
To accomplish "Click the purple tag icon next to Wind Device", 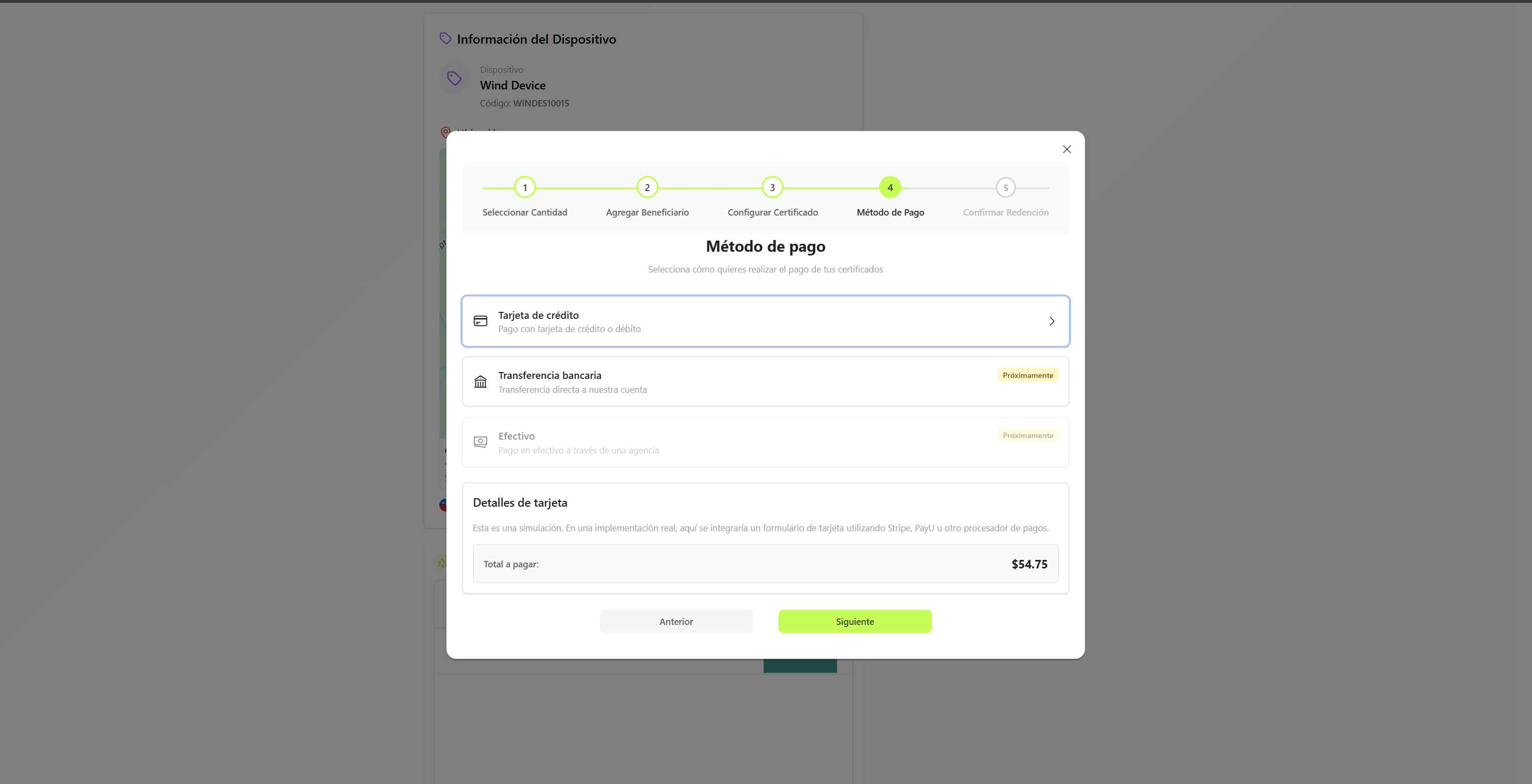I will tap(454, 78).
